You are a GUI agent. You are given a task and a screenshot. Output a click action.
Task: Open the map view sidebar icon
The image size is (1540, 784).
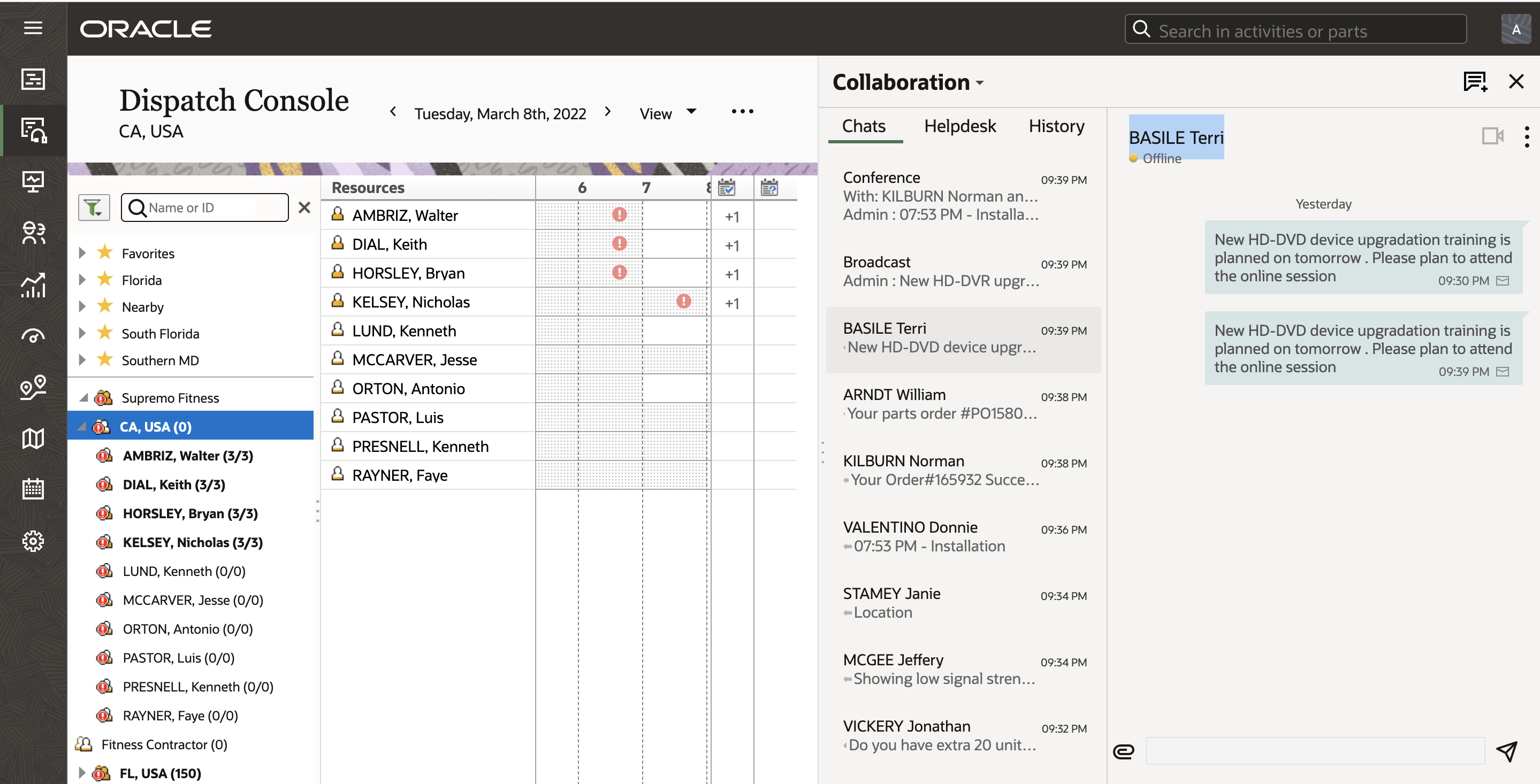pyautogui.click(x=33, y=438)
